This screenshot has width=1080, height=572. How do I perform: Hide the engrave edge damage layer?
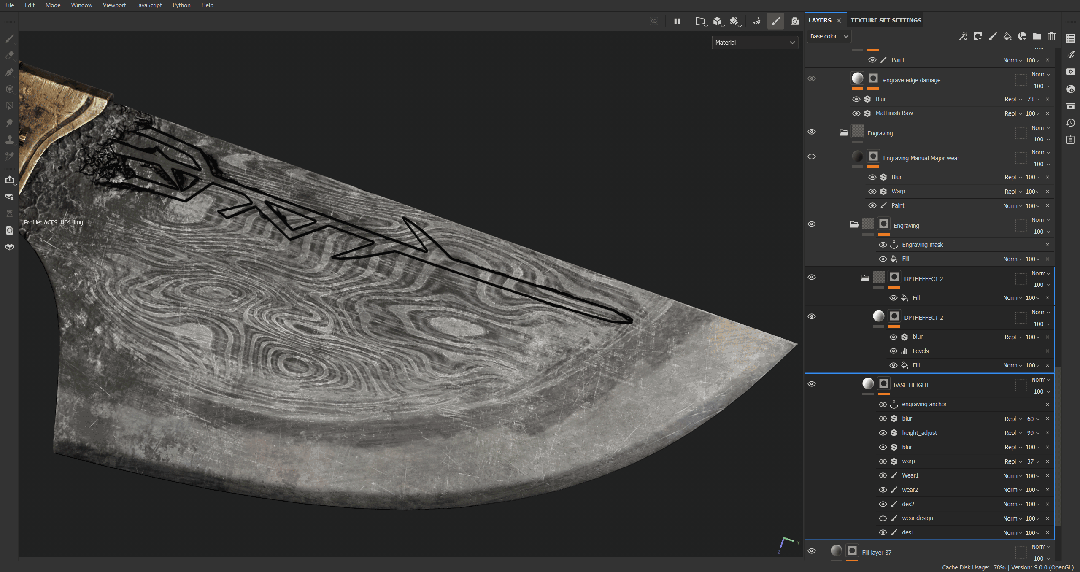(811, 79)
